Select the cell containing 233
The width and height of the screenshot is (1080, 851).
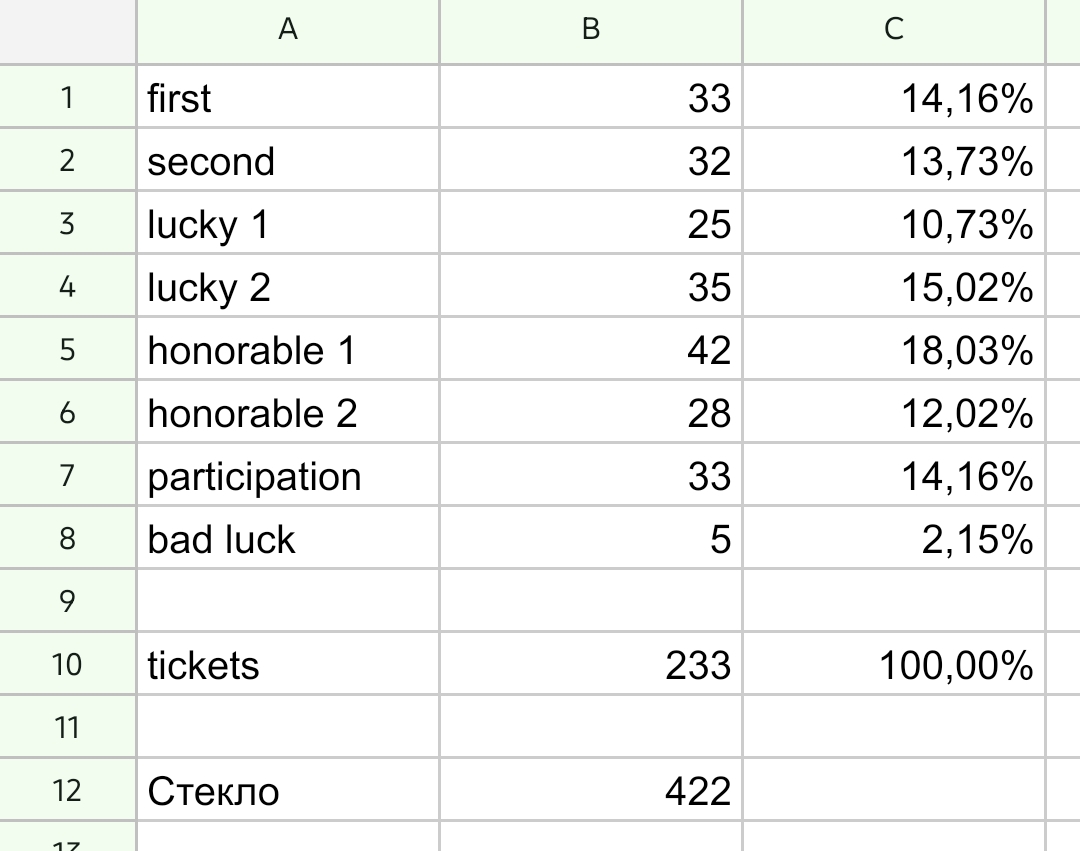(x=590, y=664)
